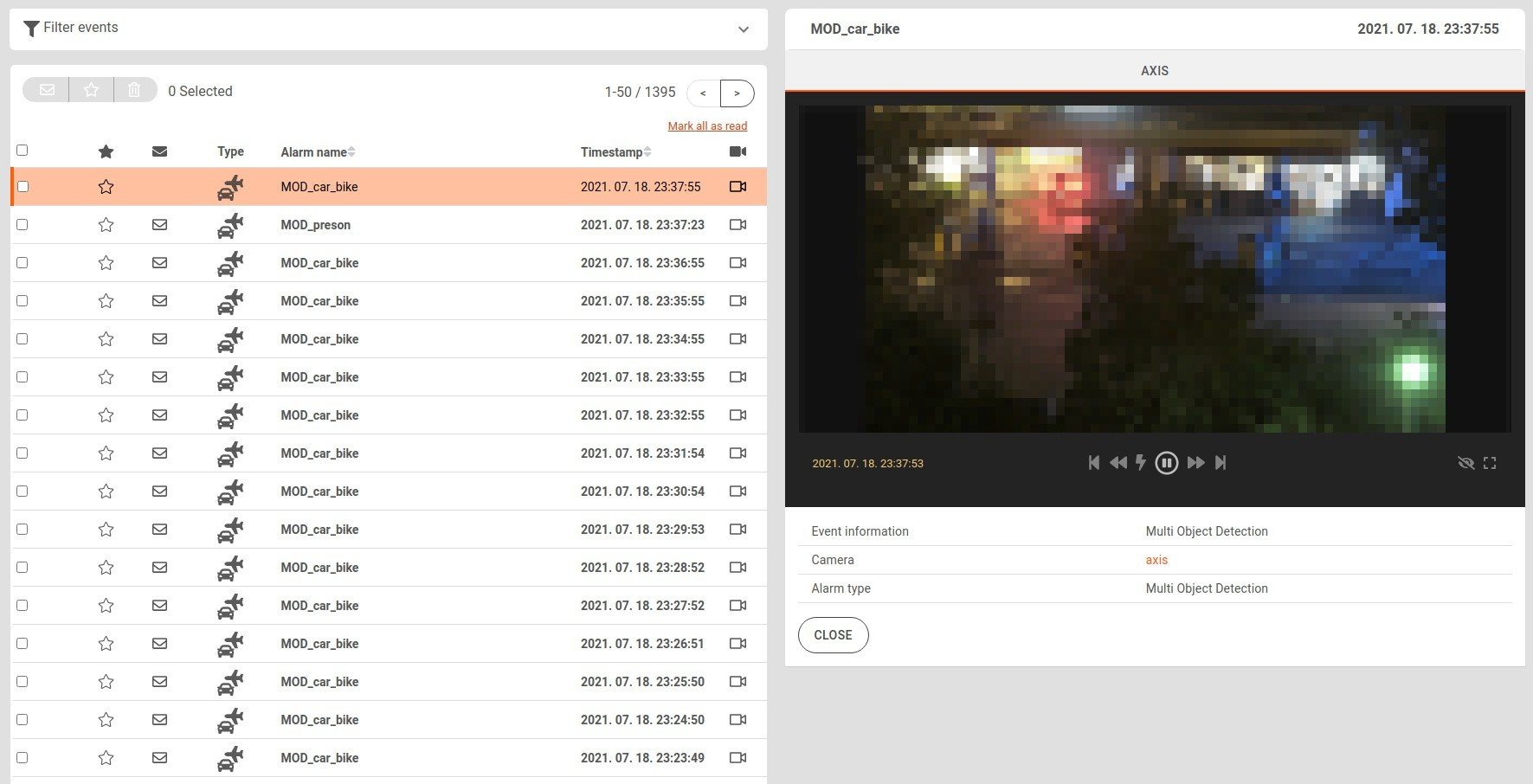Viewport: 1533px width, 784px height.
Task: Go to next page of events
Action: [737, 93]
